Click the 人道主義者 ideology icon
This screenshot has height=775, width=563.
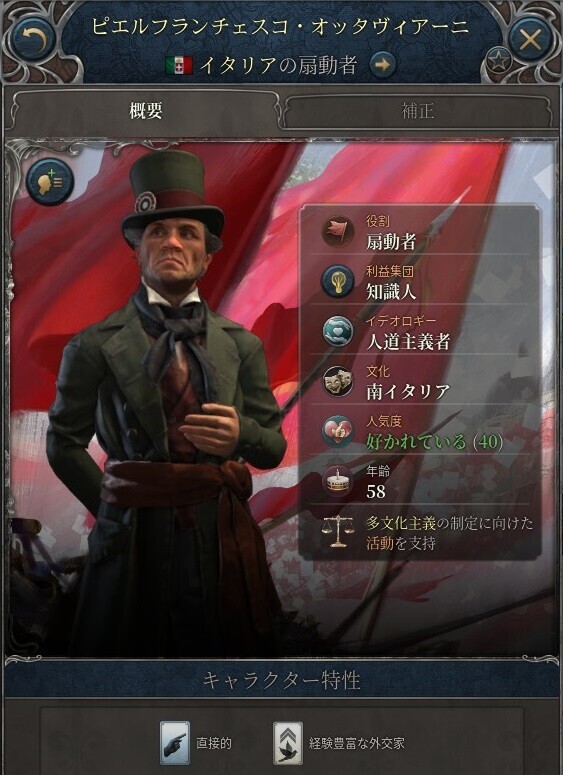point(338,331)
